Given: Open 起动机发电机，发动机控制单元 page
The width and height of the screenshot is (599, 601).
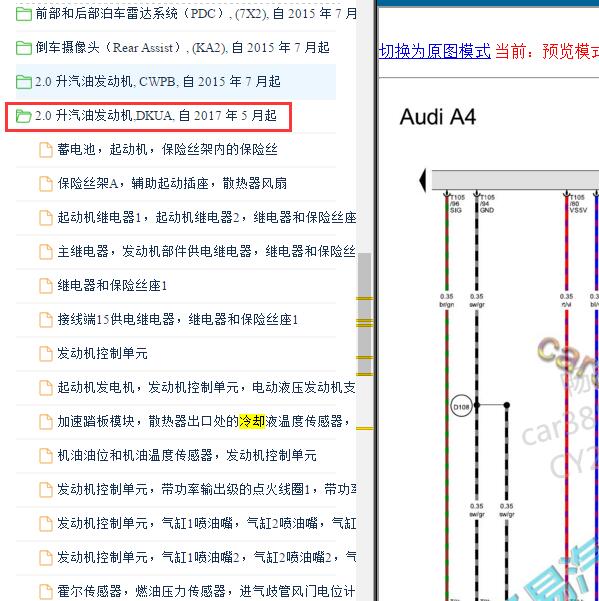Looking at the screenshot, I should pos(207,387).
